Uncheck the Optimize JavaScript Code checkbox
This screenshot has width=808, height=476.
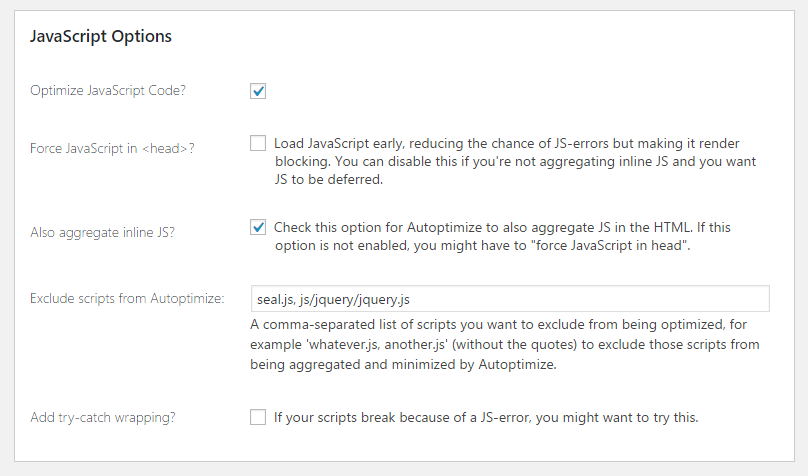[x=258, y=91]
